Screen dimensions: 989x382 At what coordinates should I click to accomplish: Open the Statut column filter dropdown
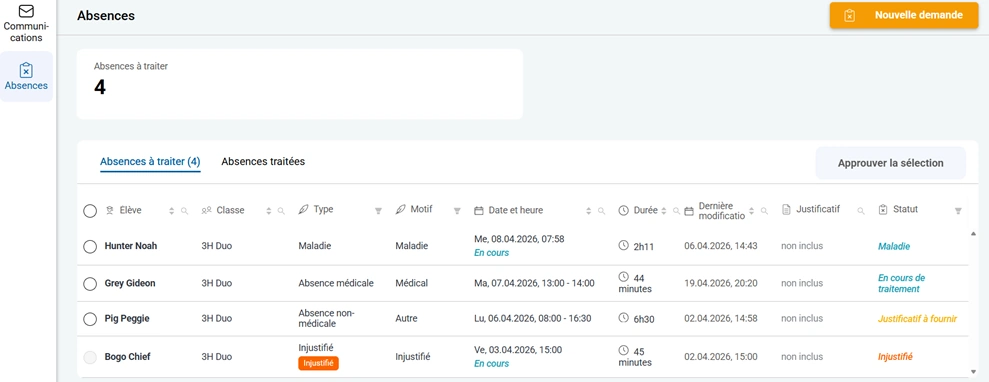click(959, 211)
